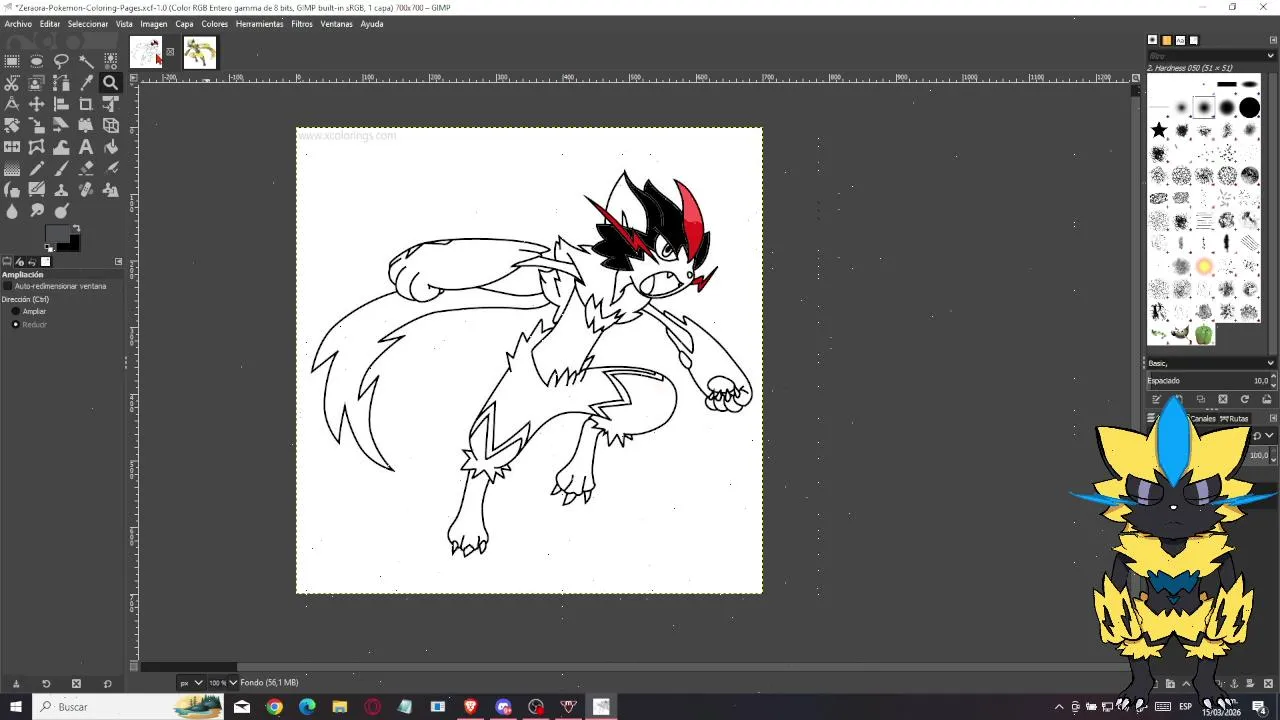Viewport: 1280px width, 720px height.
Task: Refresh brushes with the reload icon
Action: pyautogui.click(x=1245, y=399)
